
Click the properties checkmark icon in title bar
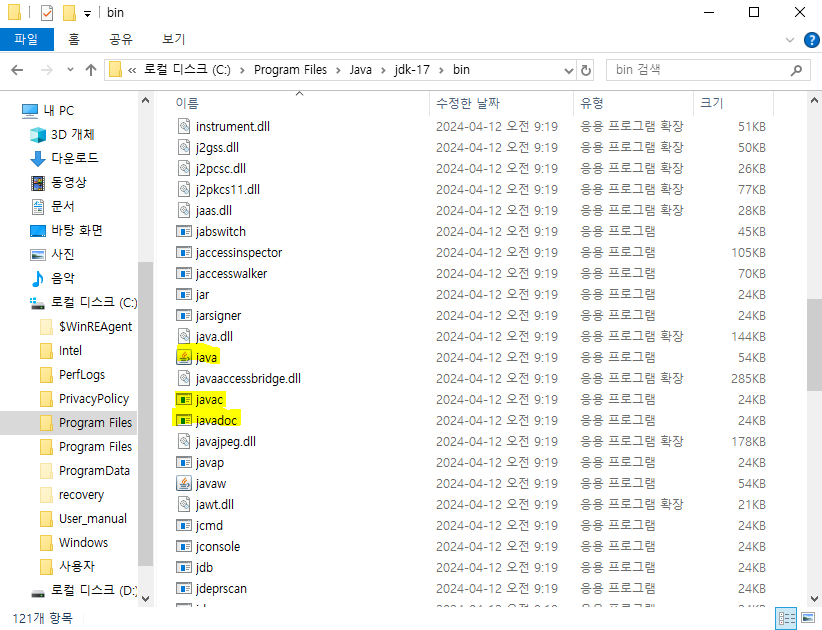tap(47, 13)
